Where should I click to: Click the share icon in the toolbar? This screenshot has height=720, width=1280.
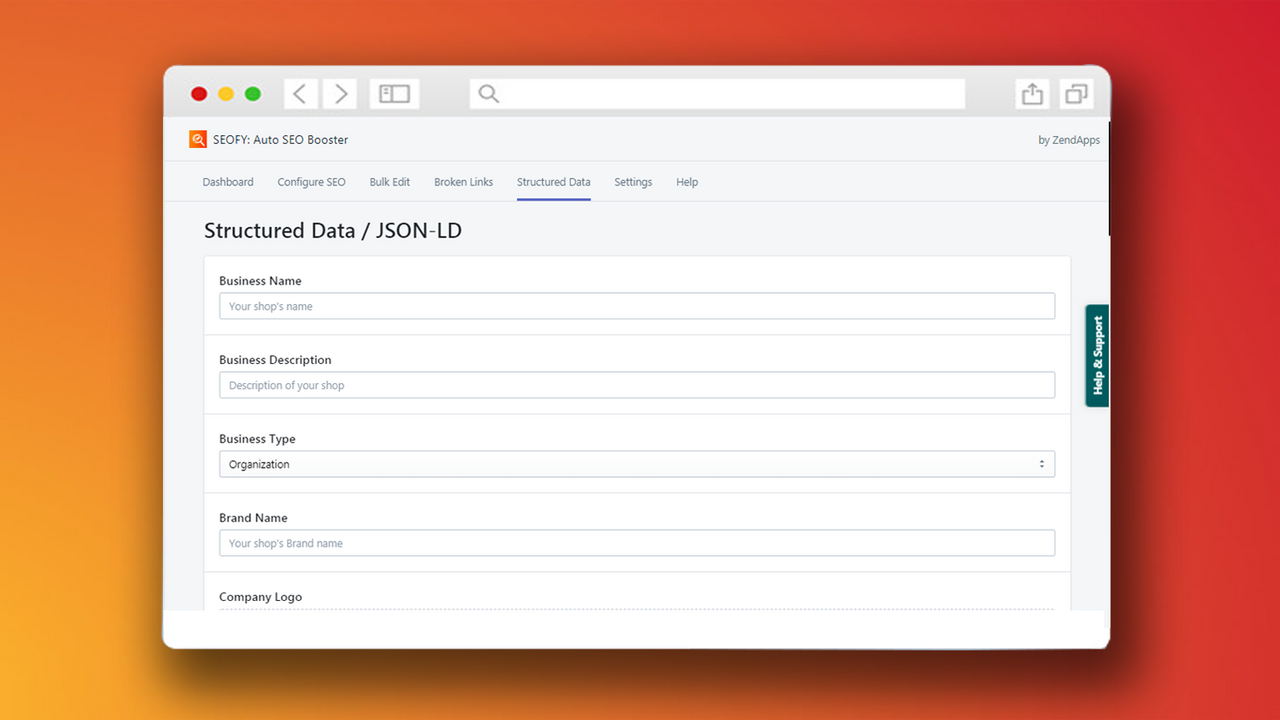click(1031, 93)
